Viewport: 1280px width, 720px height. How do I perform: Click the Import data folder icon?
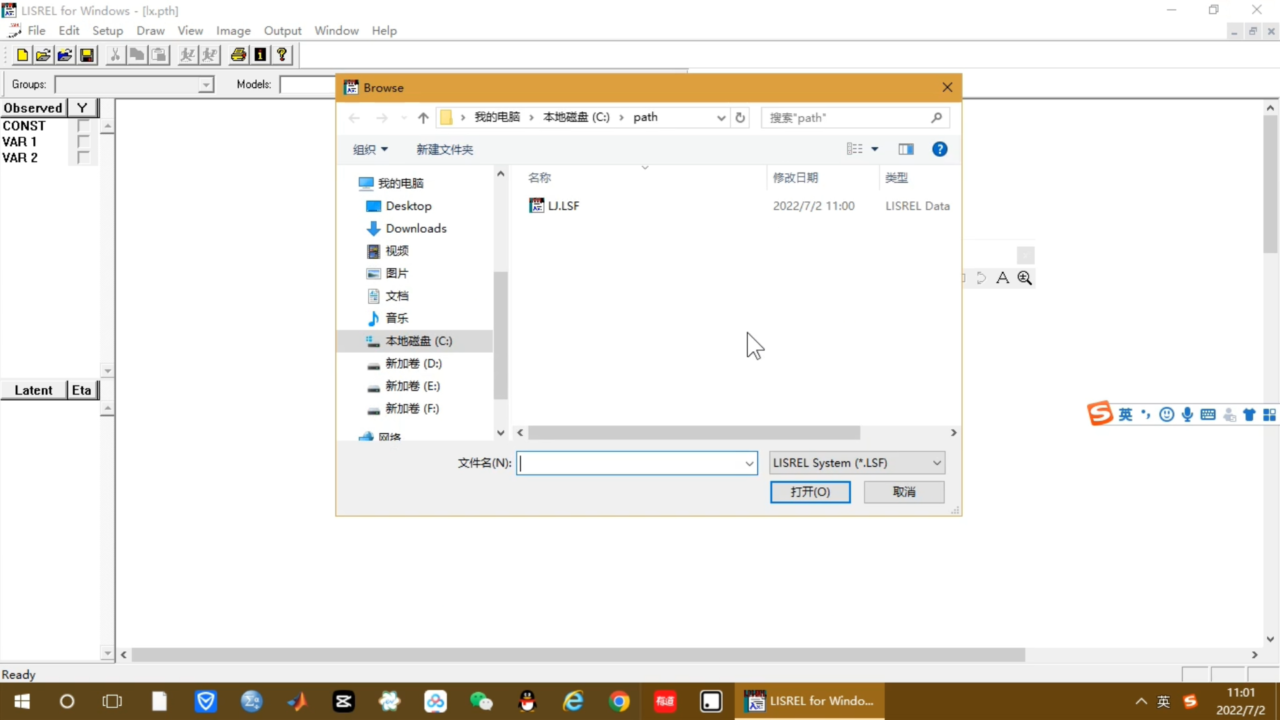pos(65,55)
